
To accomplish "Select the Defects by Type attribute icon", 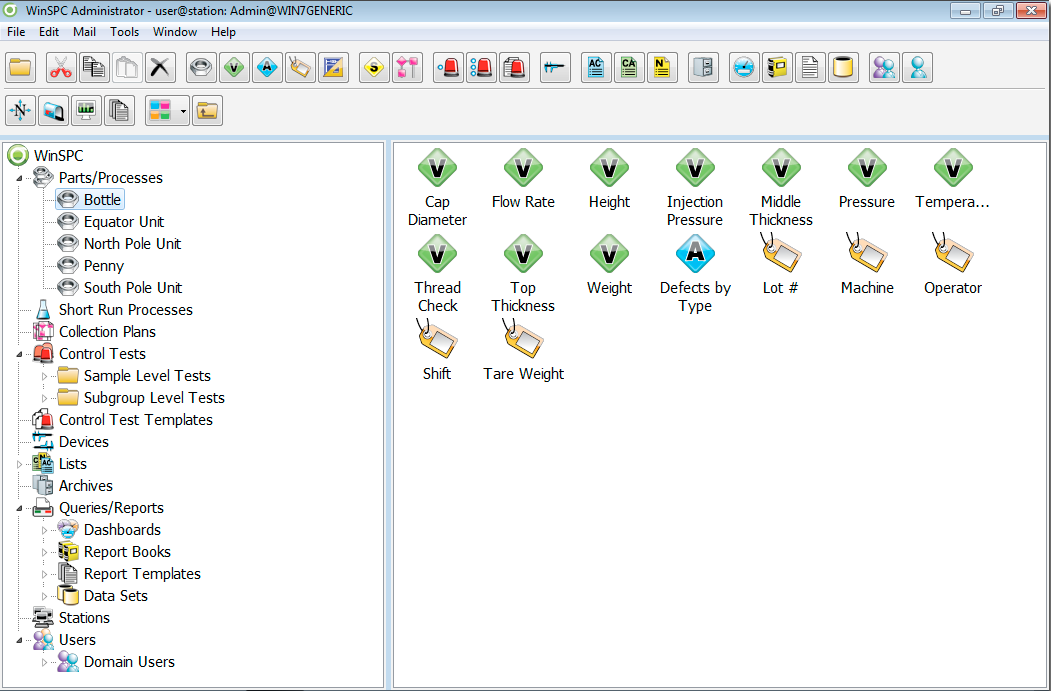I will [x=695, y=254].
